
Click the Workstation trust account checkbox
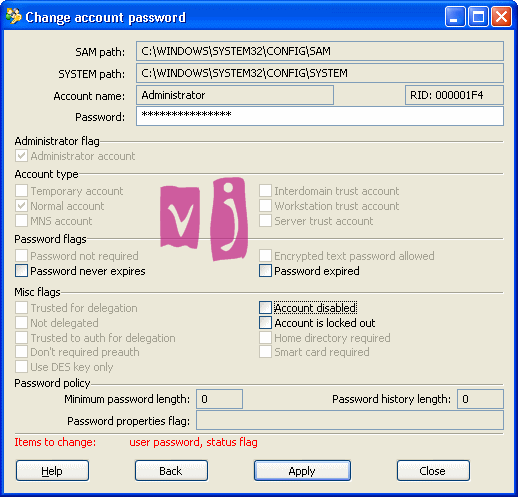[x=265, y=206]
